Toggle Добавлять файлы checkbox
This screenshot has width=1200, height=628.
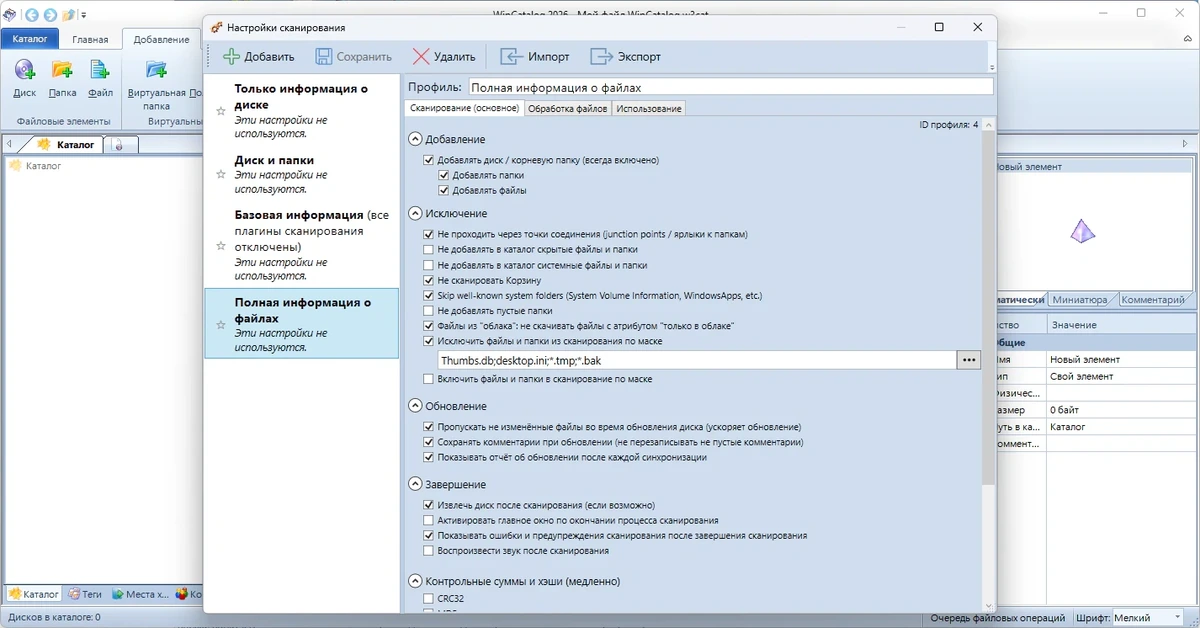pos(444,190)
